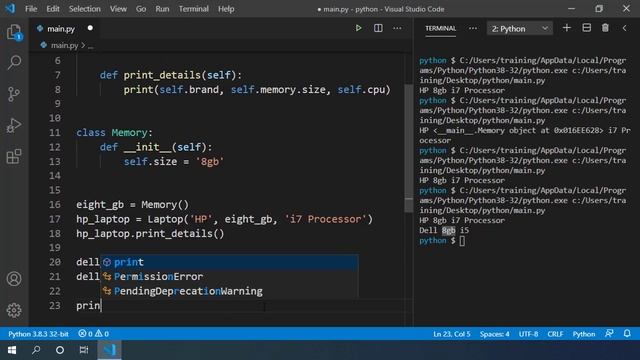Open the Terminal menu
640x360 pixels.
coord(193,9)
